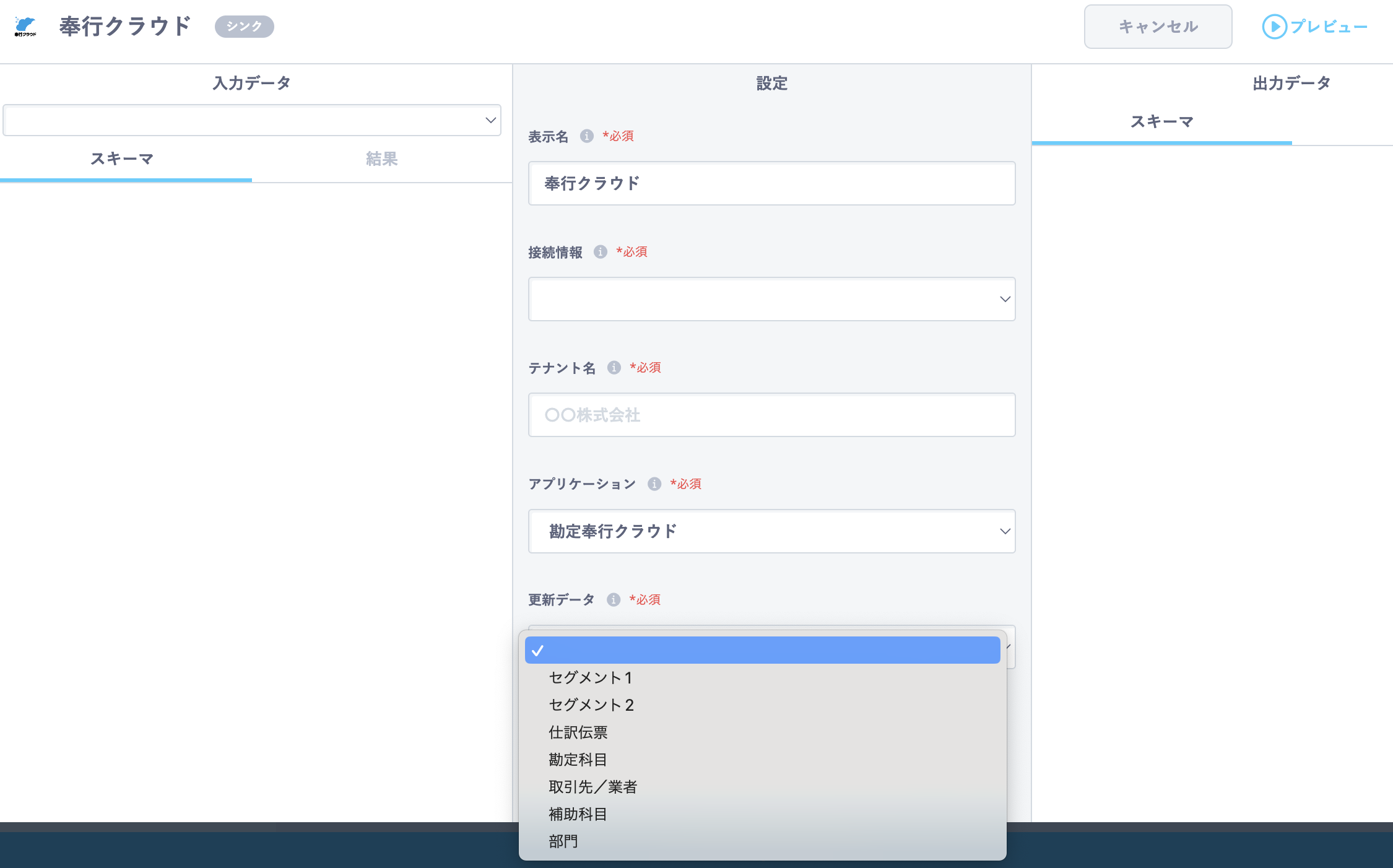Select 仕訳伝票 from the dropdown list
This screenshot has width=1393, height=868.
[x=762, y=732]
